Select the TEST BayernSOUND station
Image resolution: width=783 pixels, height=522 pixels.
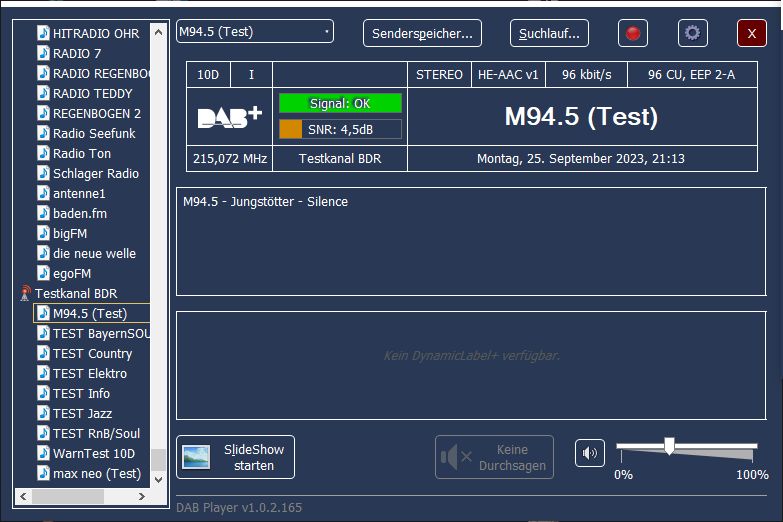point(101,333)
